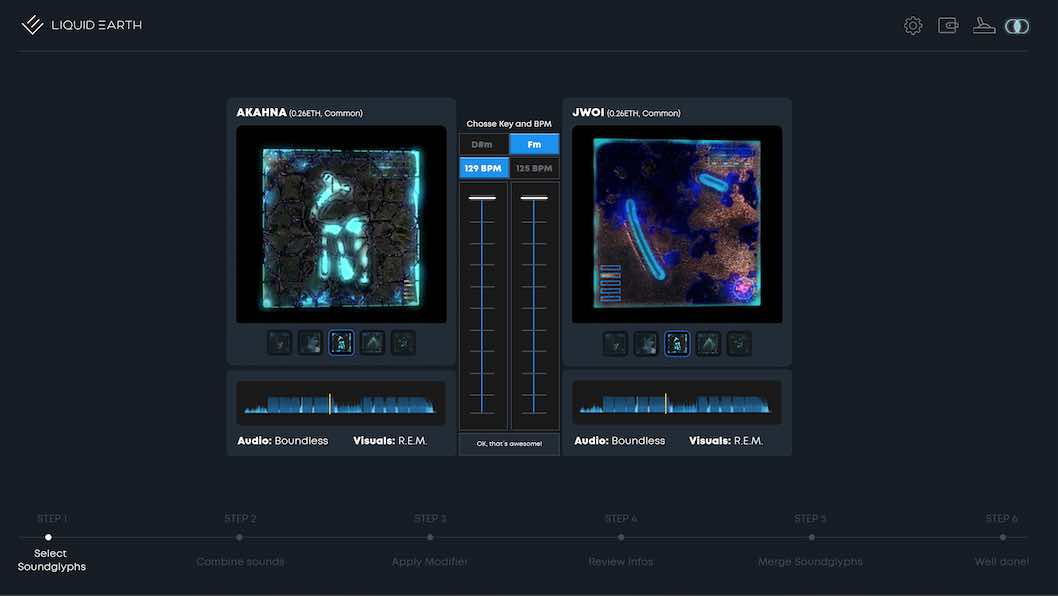Viewport: 1058px width, 596px height.
Task: Click the JWOI soundglyph artwork
Action: click(x=677, y=223)
